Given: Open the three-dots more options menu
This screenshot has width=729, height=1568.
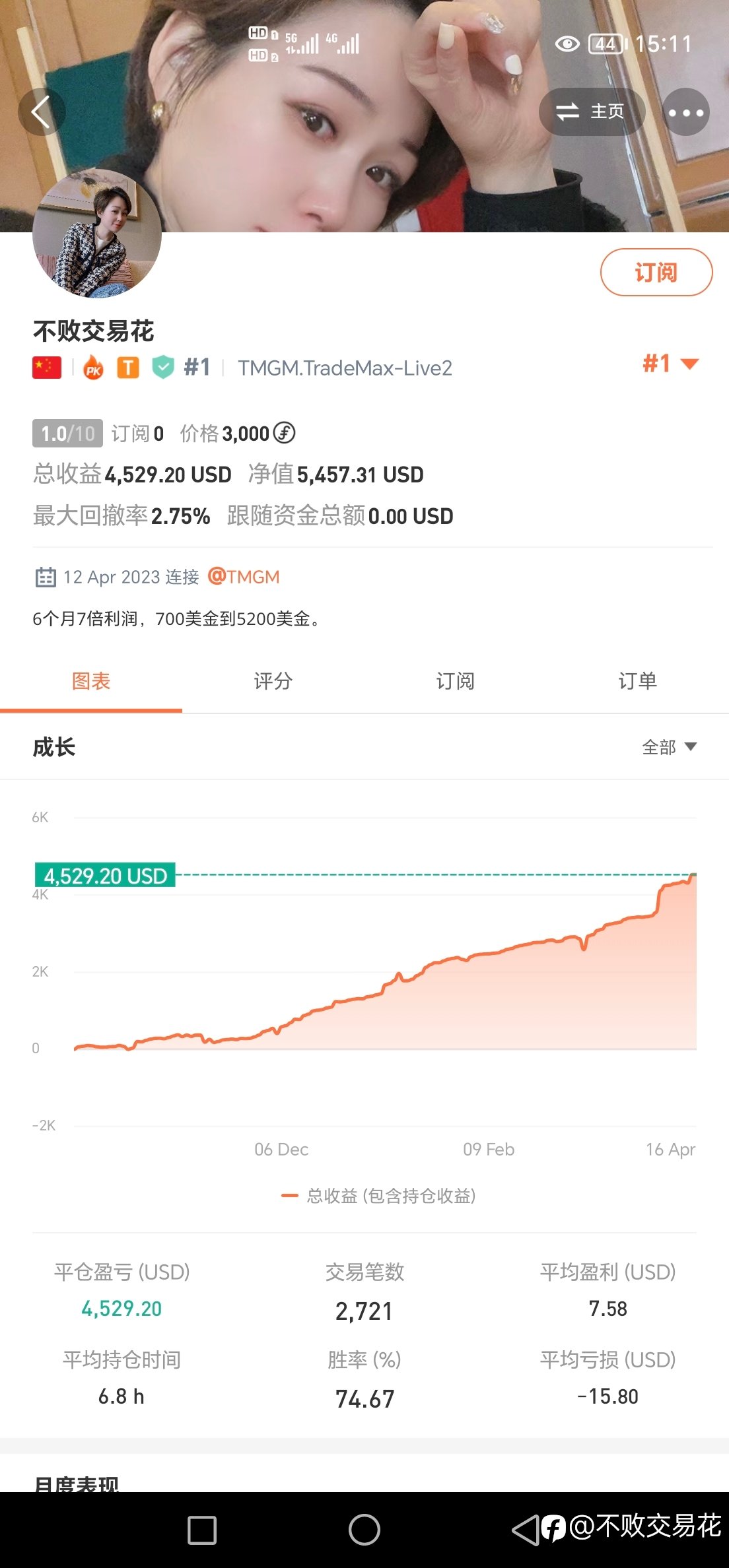Looking at the screenshot, I should click(686, 112).
